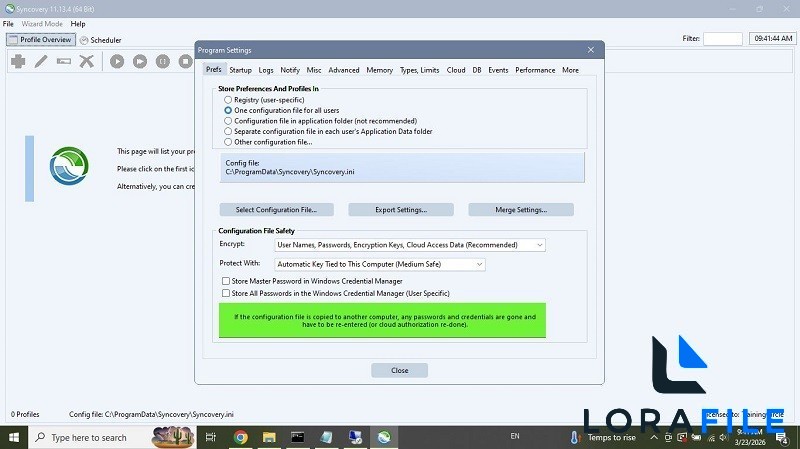Open the notification center icon
The width and height of the screenshot is (800, 449).
(x=781, y=437)
